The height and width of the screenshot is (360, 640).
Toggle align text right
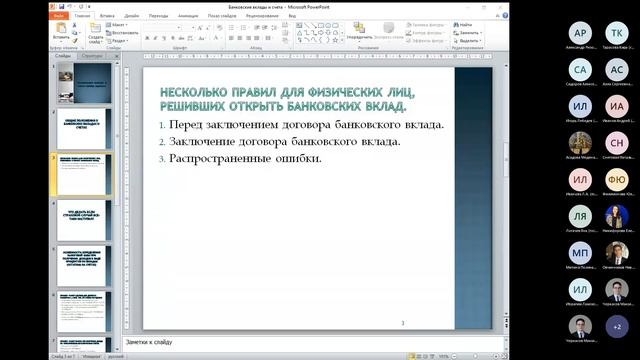click(x=248, y=38)
